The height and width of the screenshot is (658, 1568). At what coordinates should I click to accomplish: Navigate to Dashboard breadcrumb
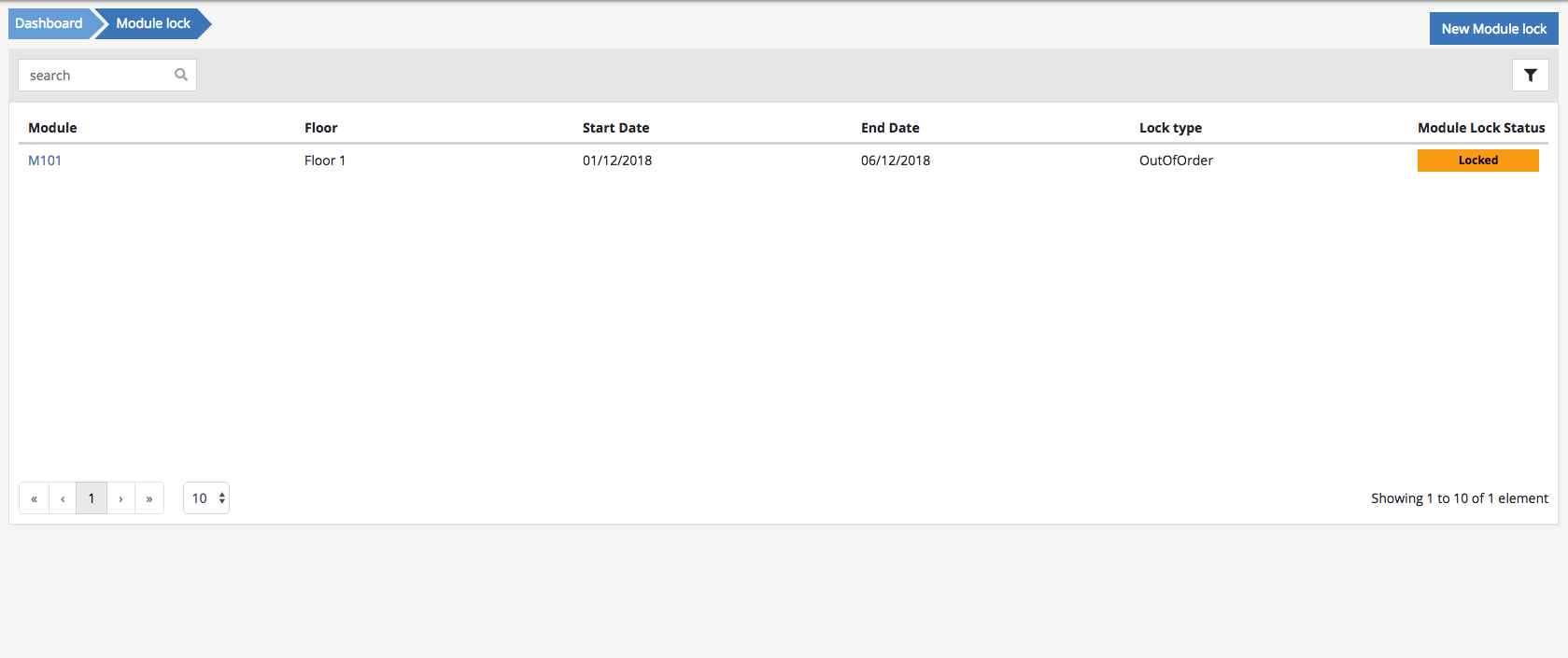click(49, 23)
